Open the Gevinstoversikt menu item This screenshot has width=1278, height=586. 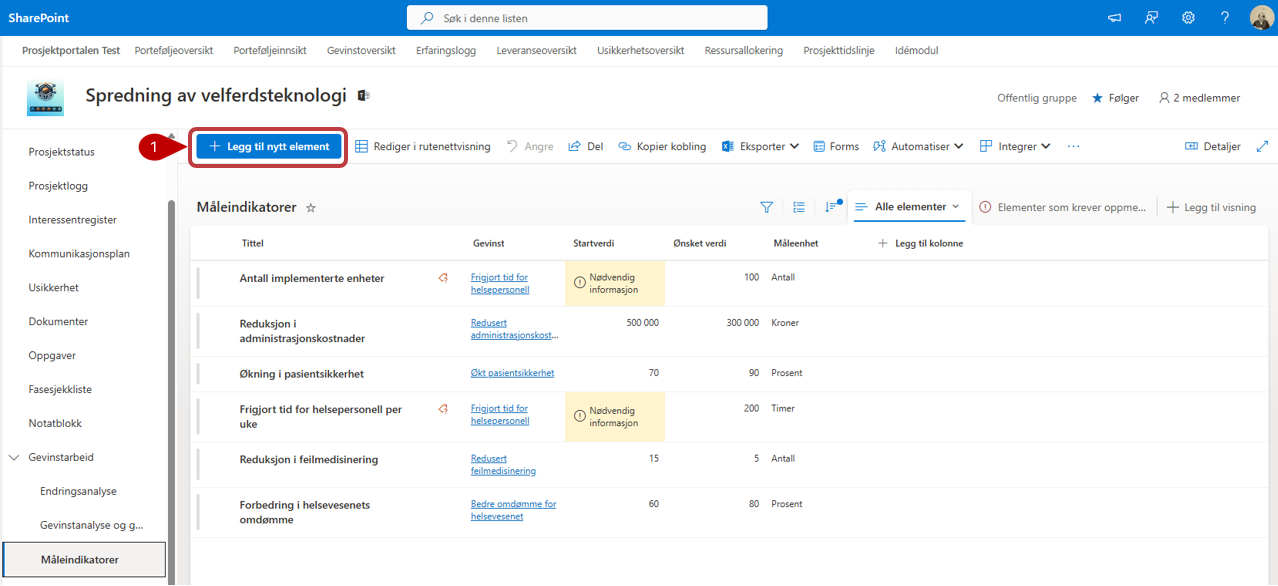(x=361, y=50)
